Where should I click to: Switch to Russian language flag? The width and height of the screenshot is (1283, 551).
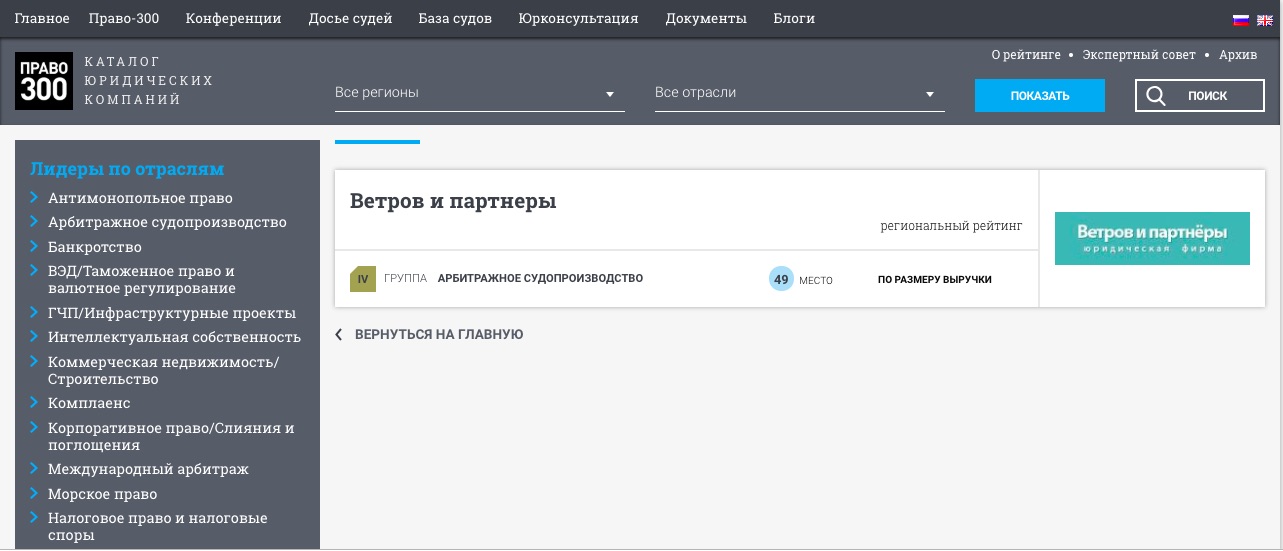(1241, 19)
